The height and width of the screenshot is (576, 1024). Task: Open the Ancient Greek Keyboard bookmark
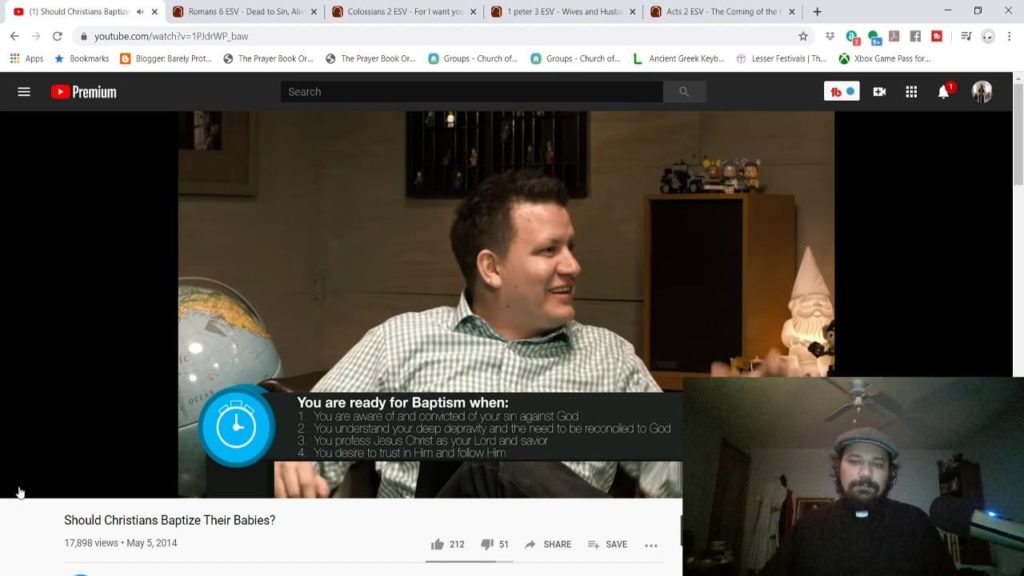(678, 59)
